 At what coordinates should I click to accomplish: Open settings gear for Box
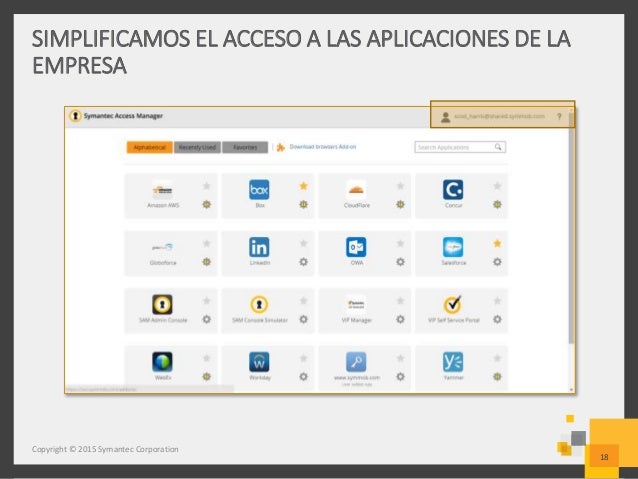coord(304,204)
